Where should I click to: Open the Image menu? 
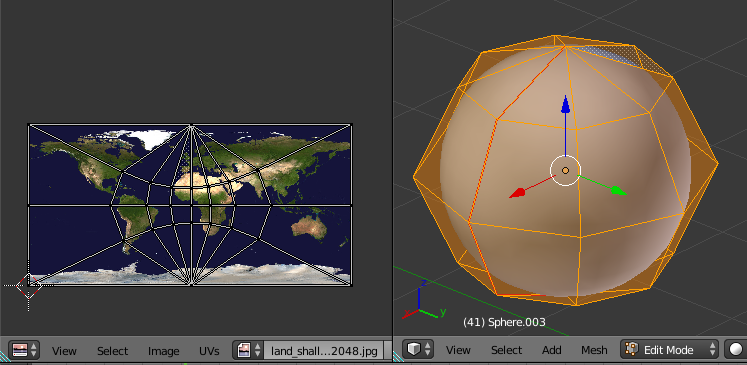(x=163, y=351)
